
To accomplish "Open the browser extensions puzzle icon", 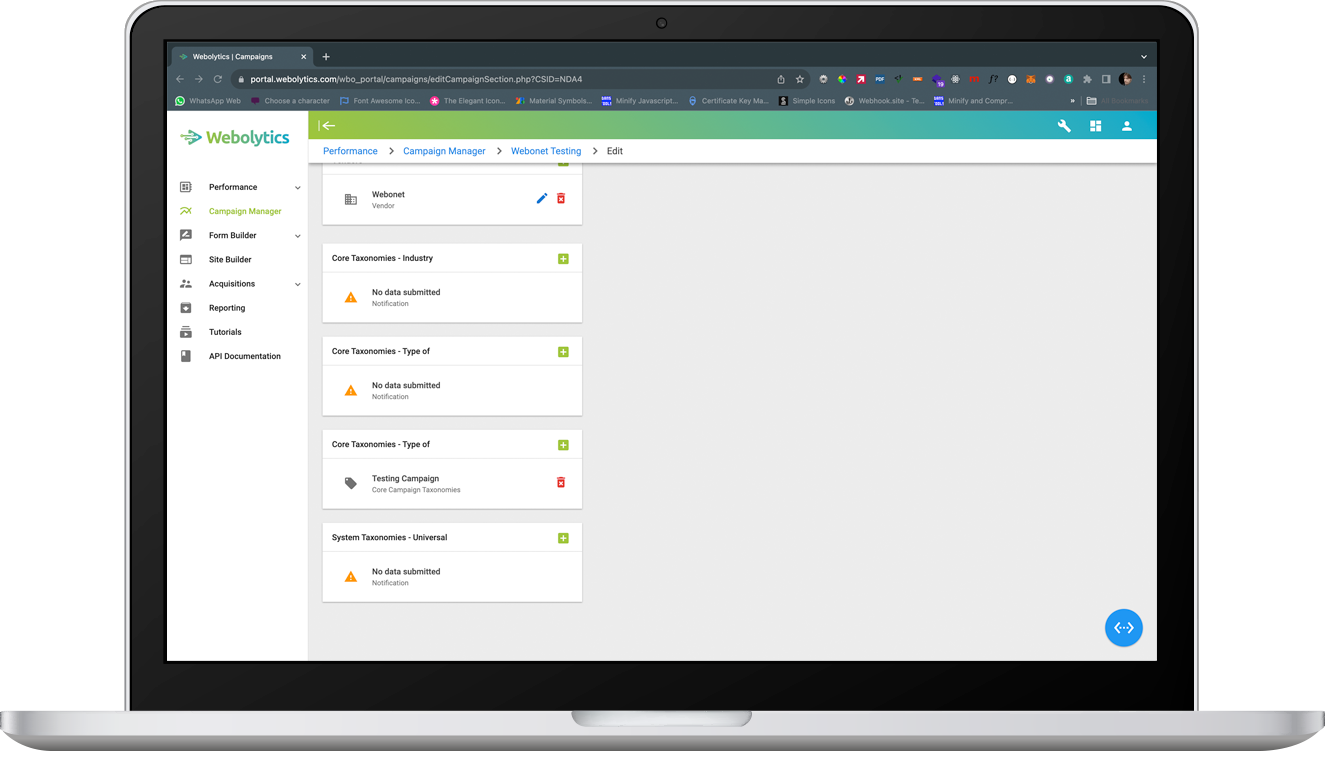I will tap(1087, 79).
